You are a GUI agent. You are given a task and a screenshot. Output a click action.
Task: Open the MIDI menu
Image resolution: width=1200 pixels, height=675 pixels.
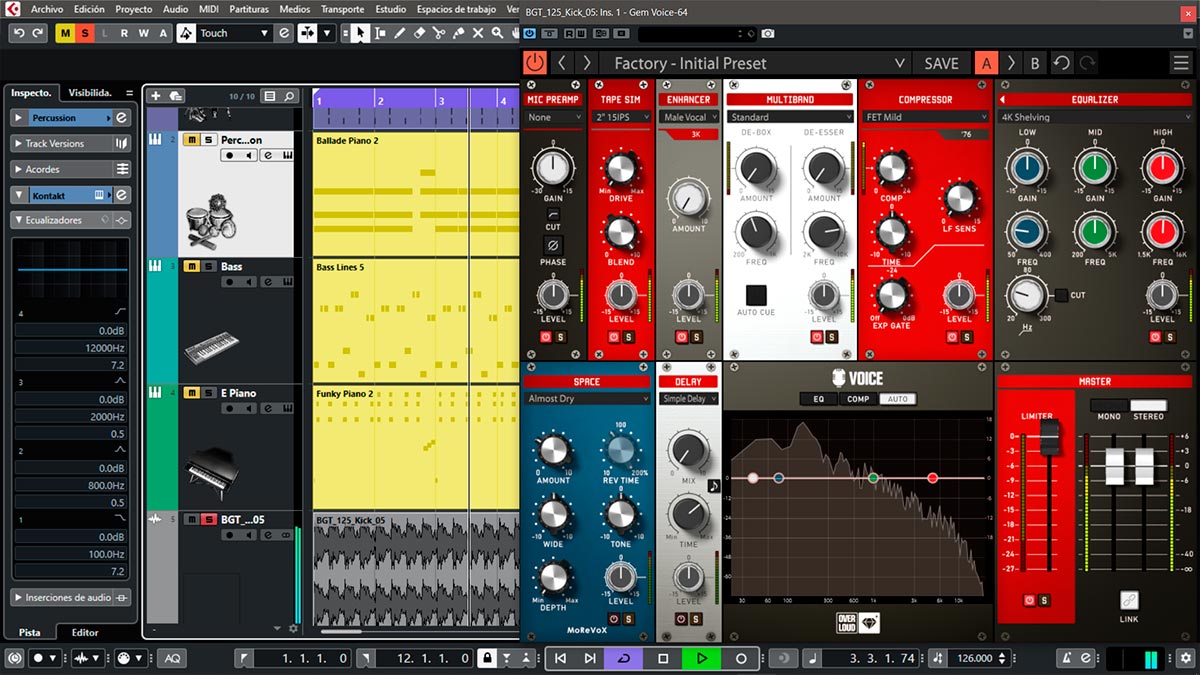click(x=209, y=9)
